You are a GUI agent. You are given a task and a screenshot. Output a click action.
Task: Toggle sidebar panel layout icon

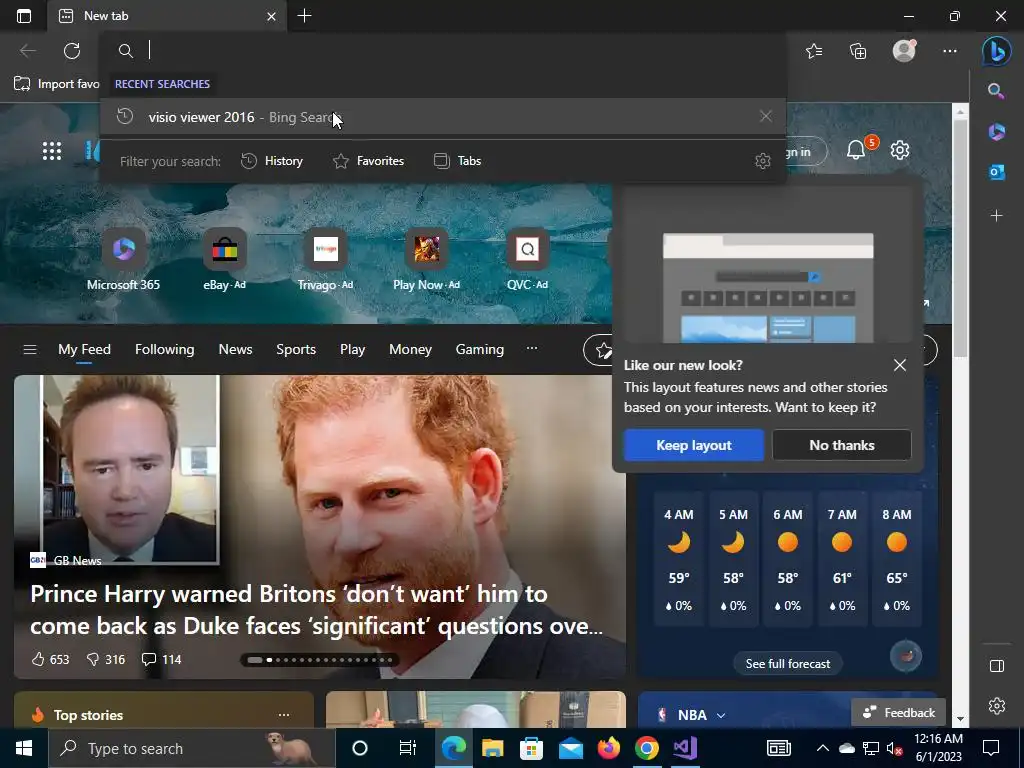pyautogui.click(x=997, y=665)
